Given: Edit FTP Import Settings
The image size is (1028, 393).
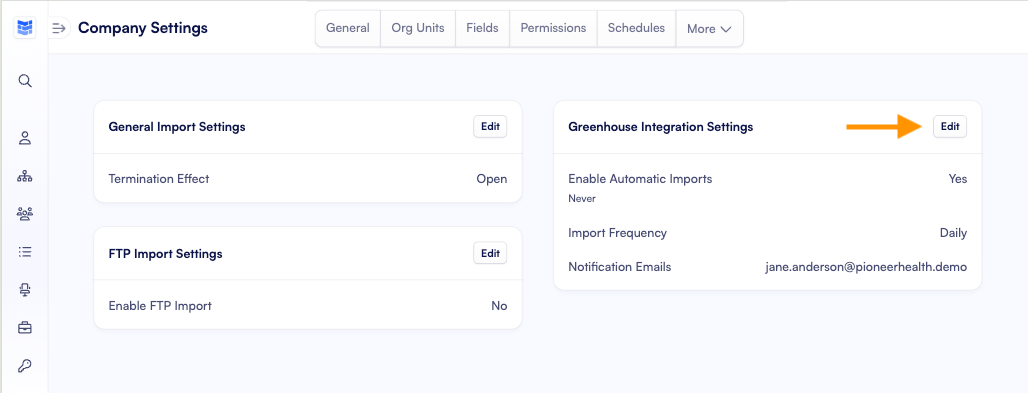Looking at the screenshot, I should coord(490,253).
